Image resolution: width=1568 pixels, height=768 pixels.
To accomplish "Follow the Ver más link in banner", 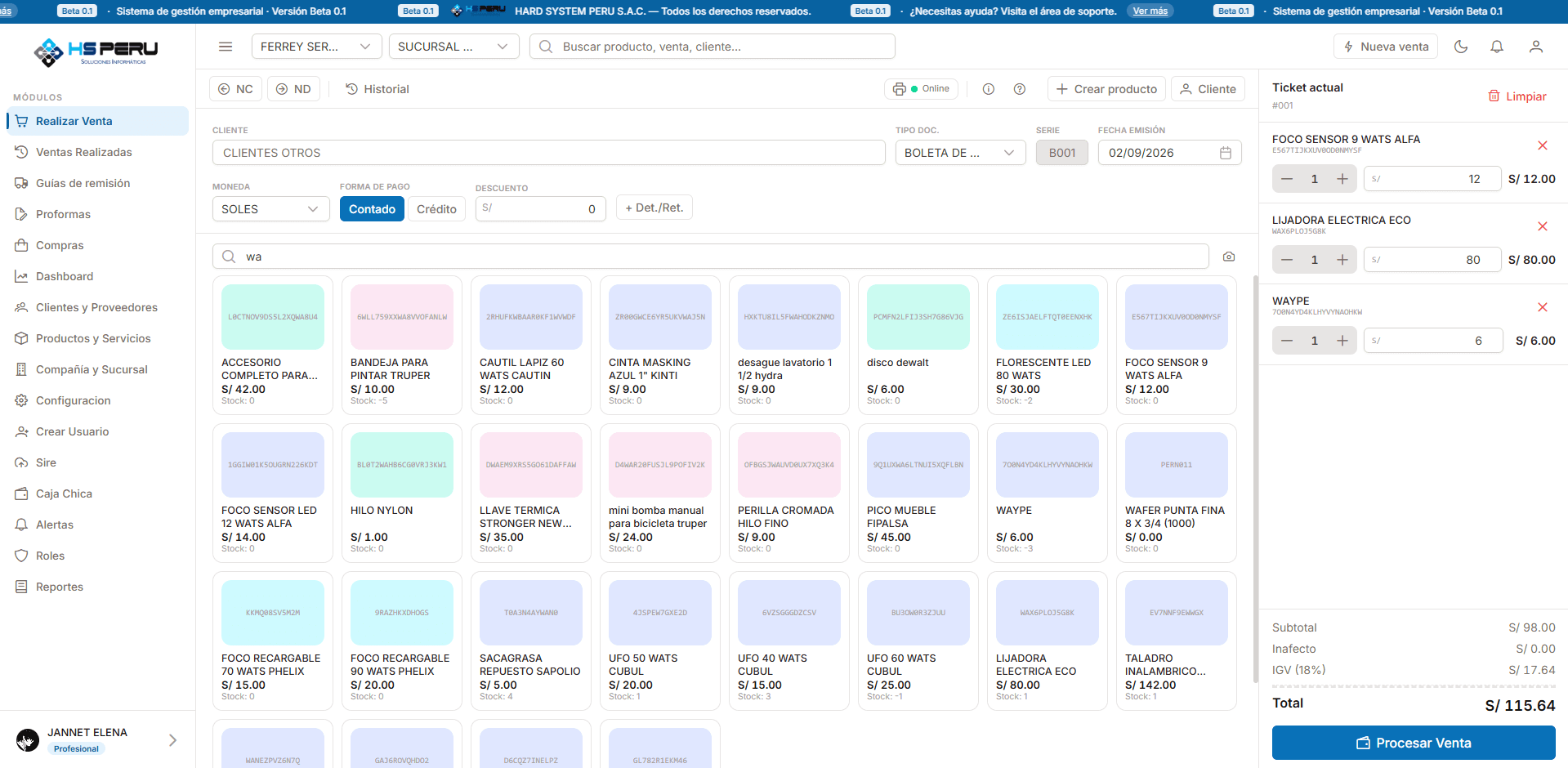I will pos(1150,11).
